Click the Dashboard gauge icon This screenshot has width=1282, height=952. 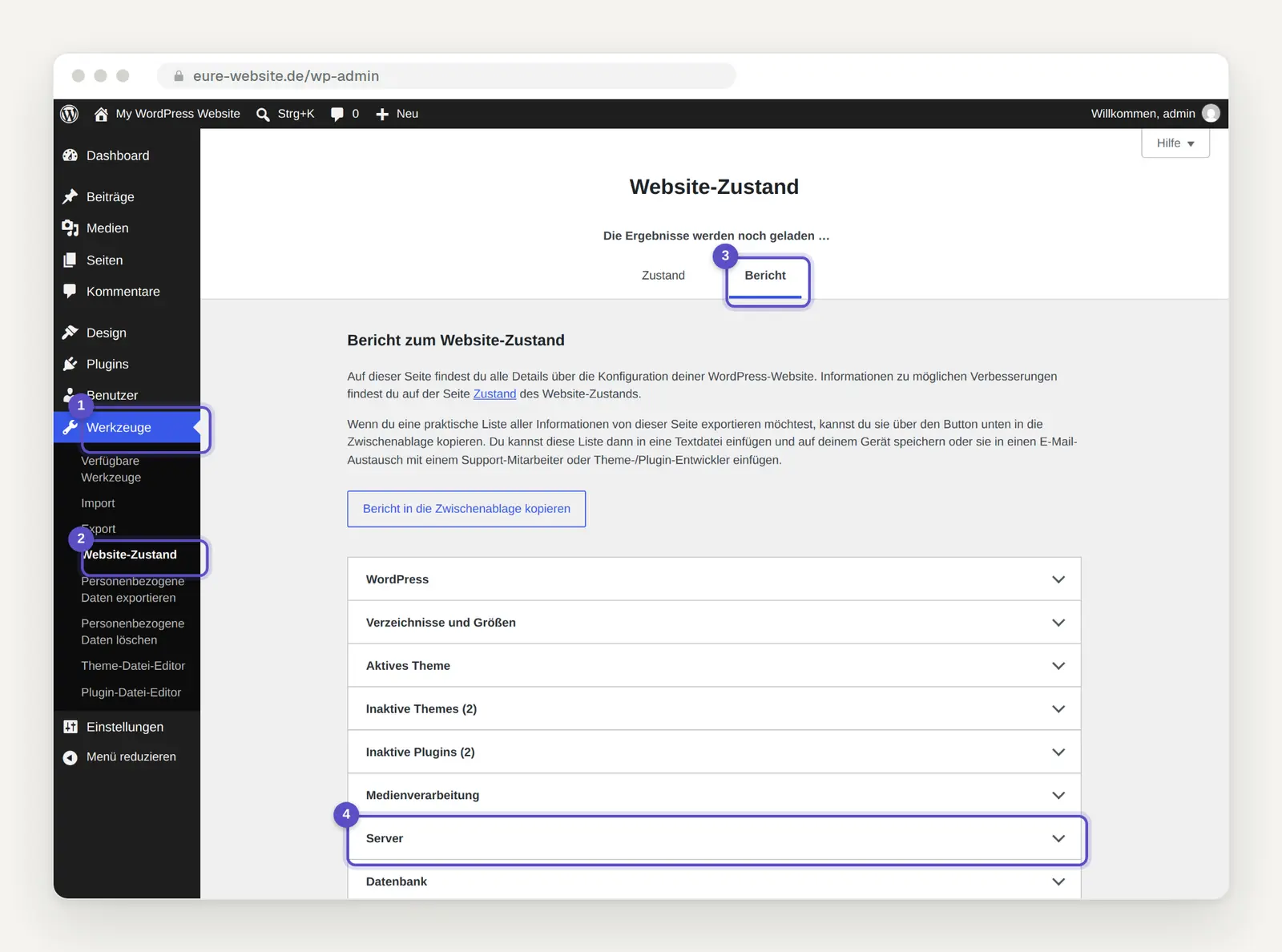(x=71, y=155)
